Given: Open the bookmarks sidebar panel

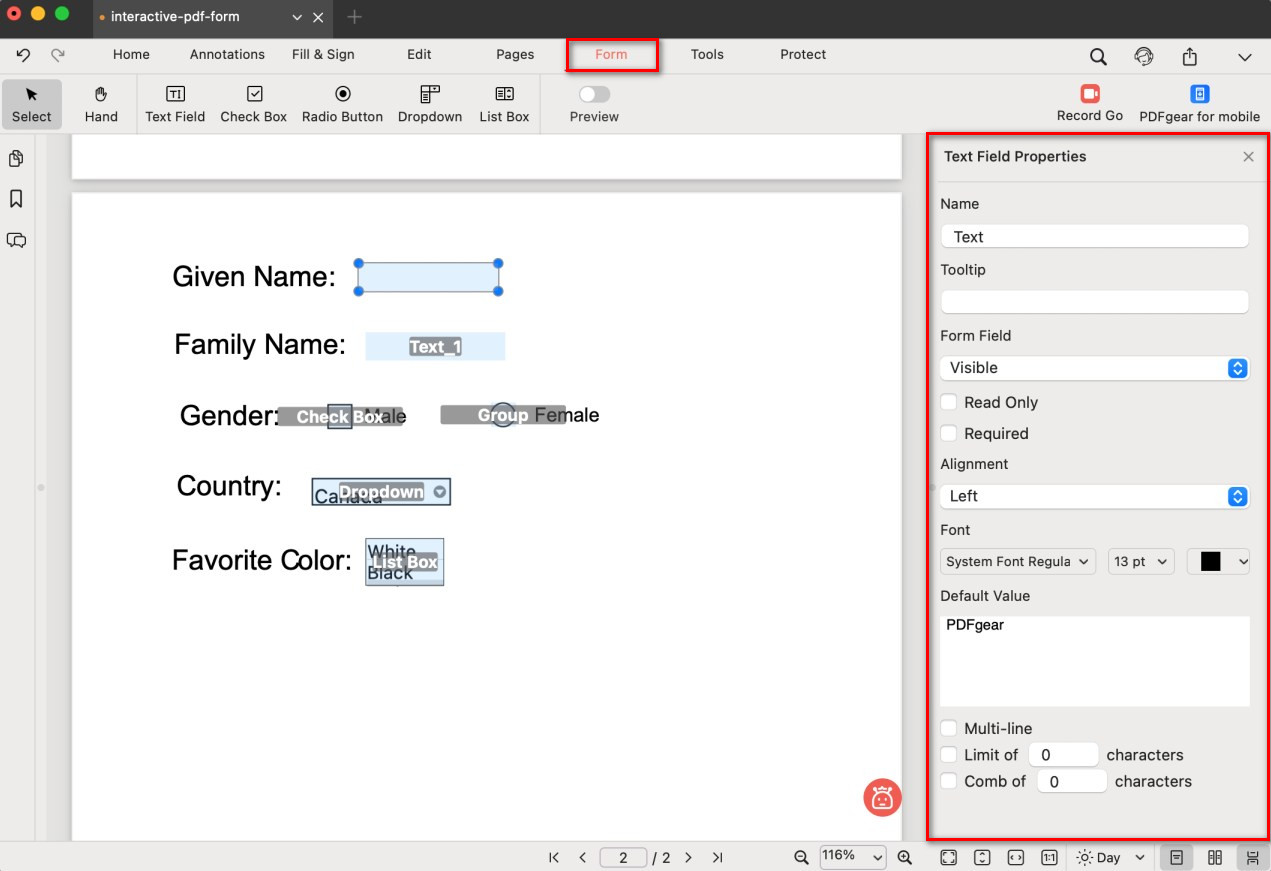Looking at the screenshot, I should point(16,199).
